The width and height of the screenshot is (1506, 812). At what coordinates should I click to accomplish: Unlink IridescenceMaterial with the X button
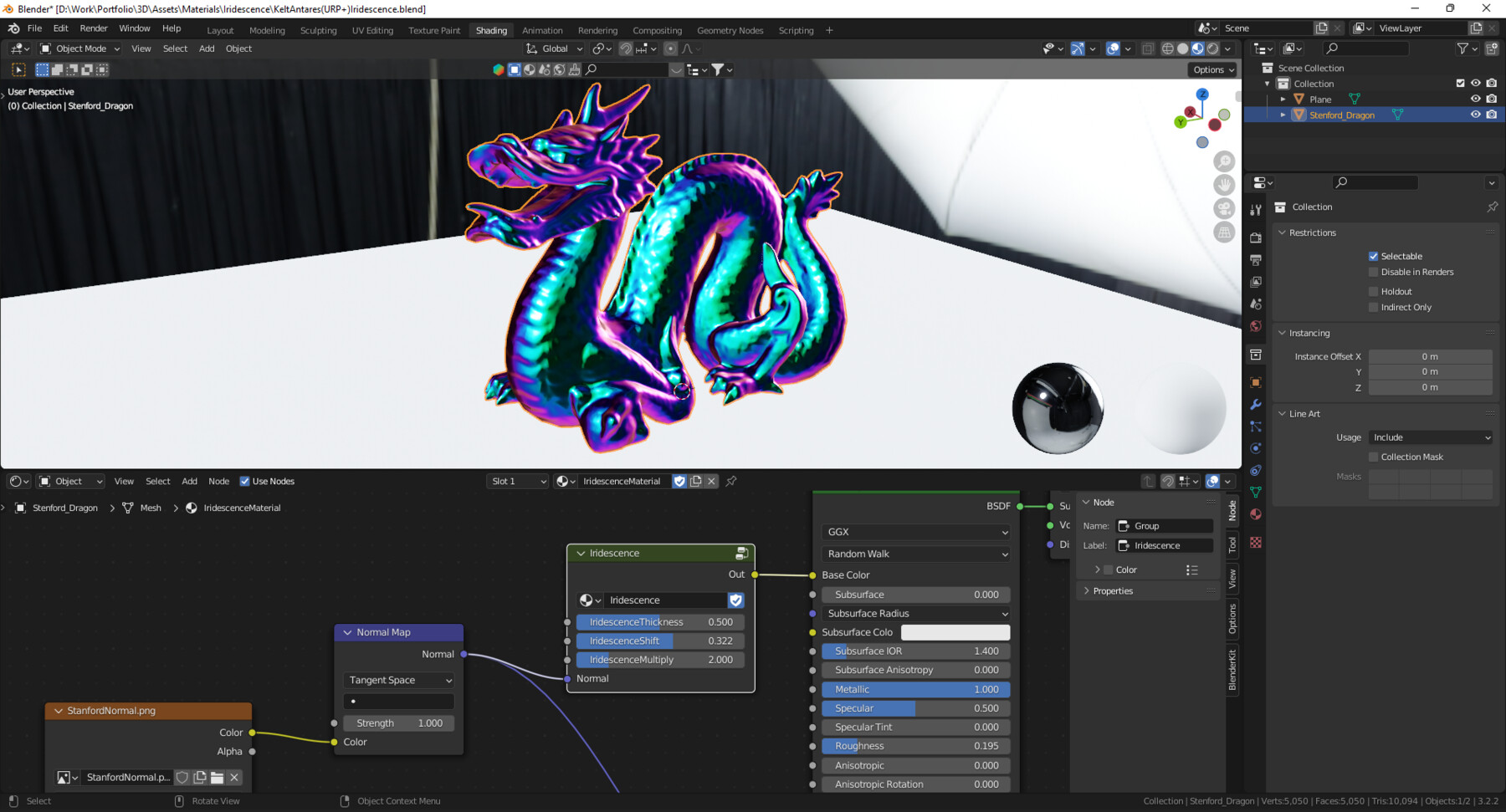tap(710, 481)
